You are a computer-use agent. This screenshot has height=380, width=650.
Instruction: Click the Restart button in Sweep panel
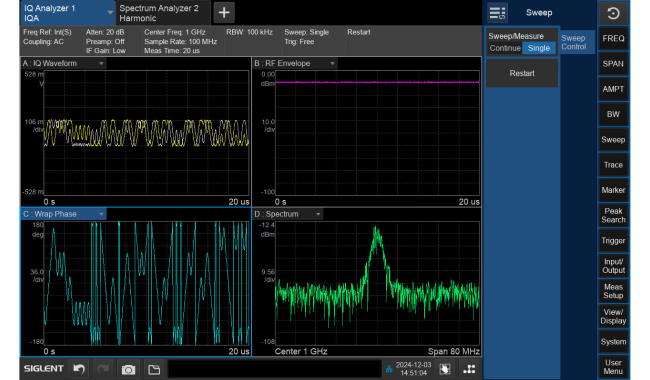[522, 73]
